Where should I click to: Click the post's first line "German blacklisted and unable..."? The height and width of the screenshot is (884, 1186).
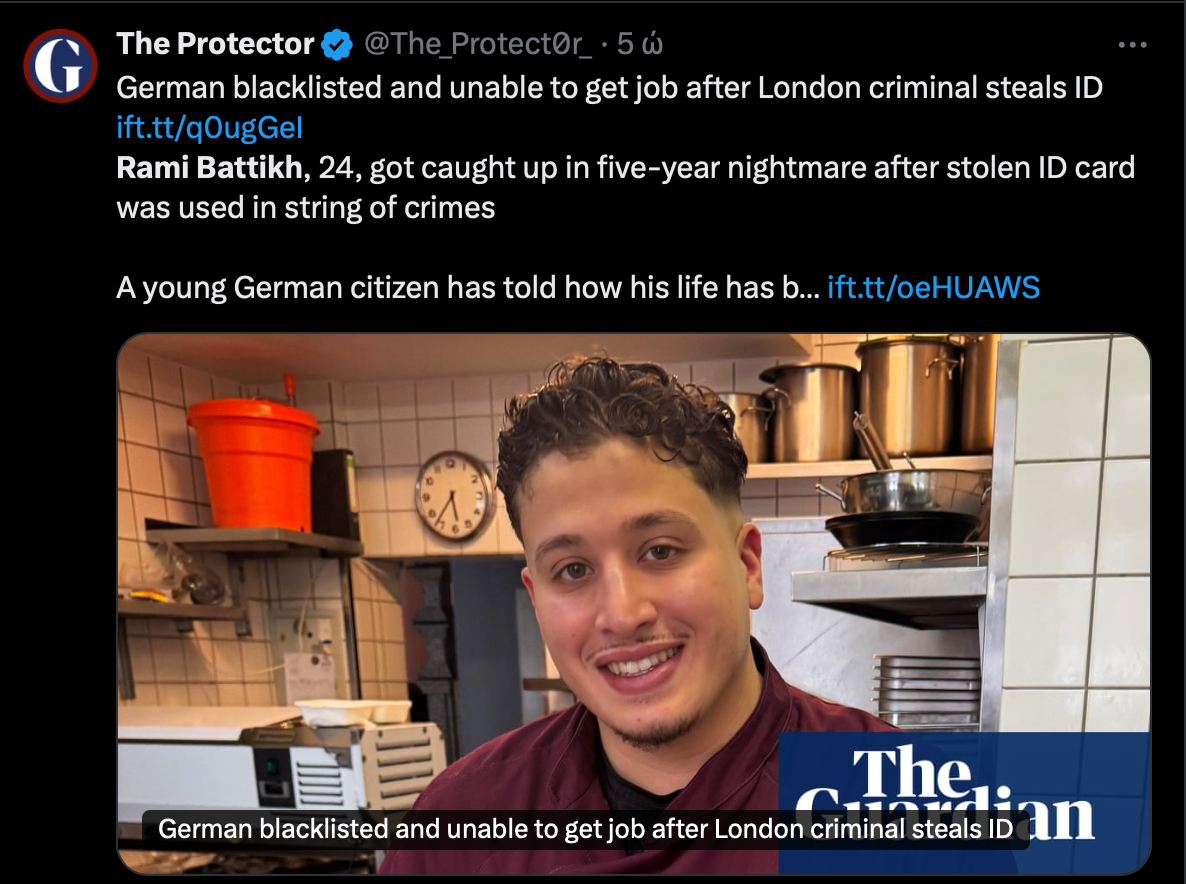coord(610,88)
